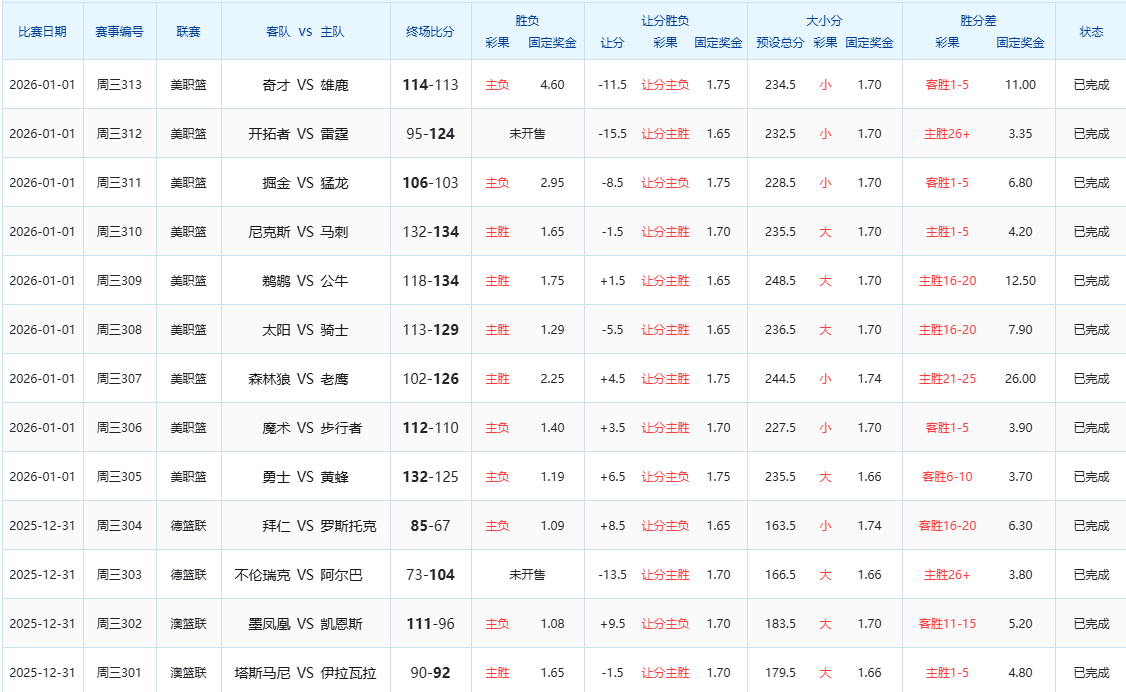Click the 112-110 final score
Viewport: 1126px width, 692px height.
tap(430, 428)
